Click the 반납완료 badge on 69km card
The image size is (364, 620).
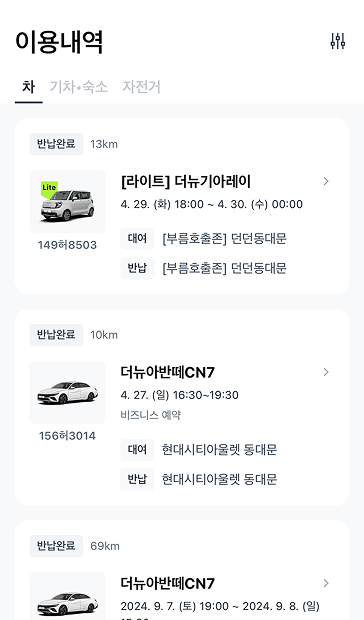56,546
